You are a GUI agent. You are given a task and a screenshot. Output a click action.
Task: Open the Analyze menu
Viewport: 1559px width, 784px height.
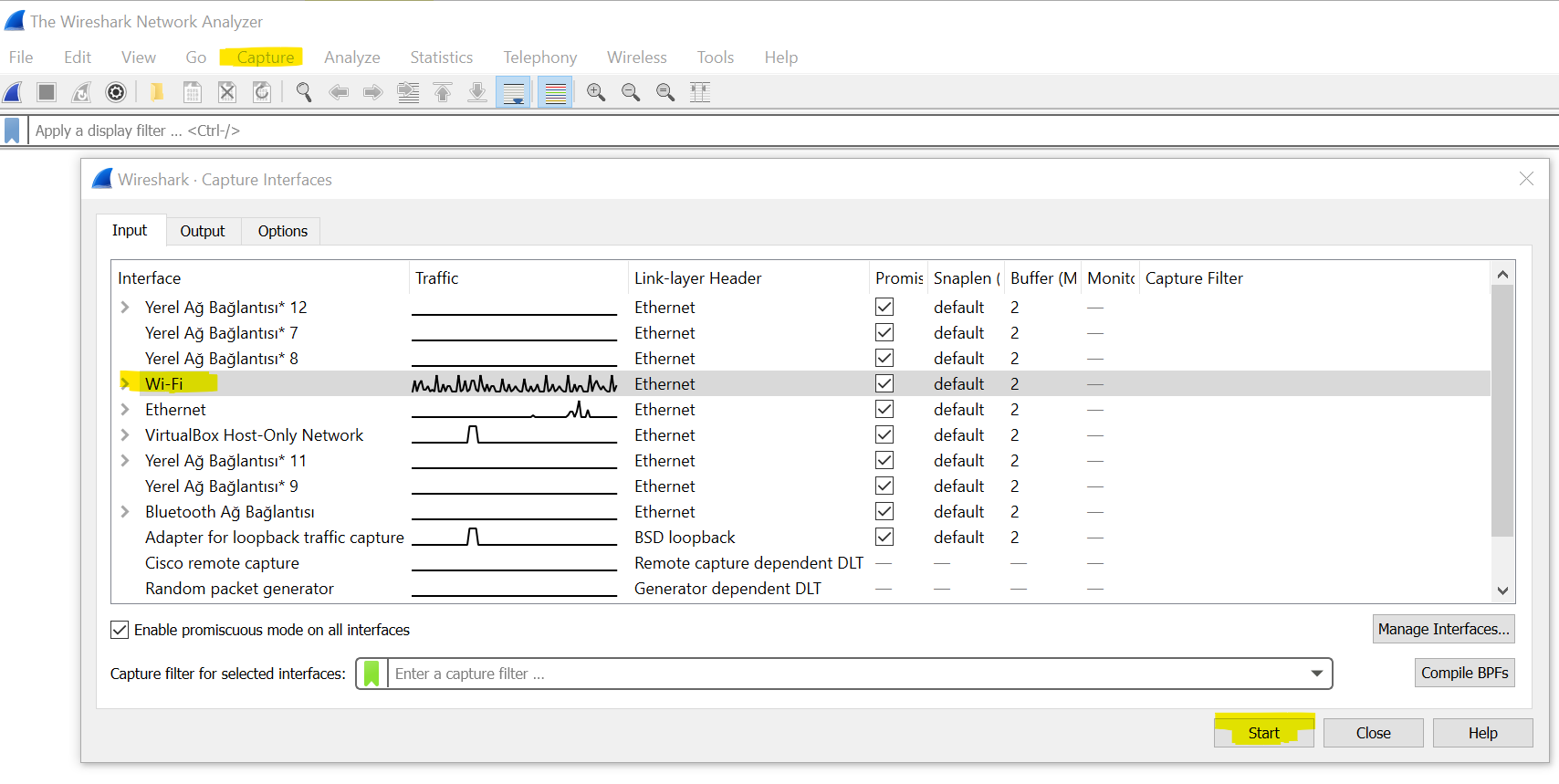point(352,57)
